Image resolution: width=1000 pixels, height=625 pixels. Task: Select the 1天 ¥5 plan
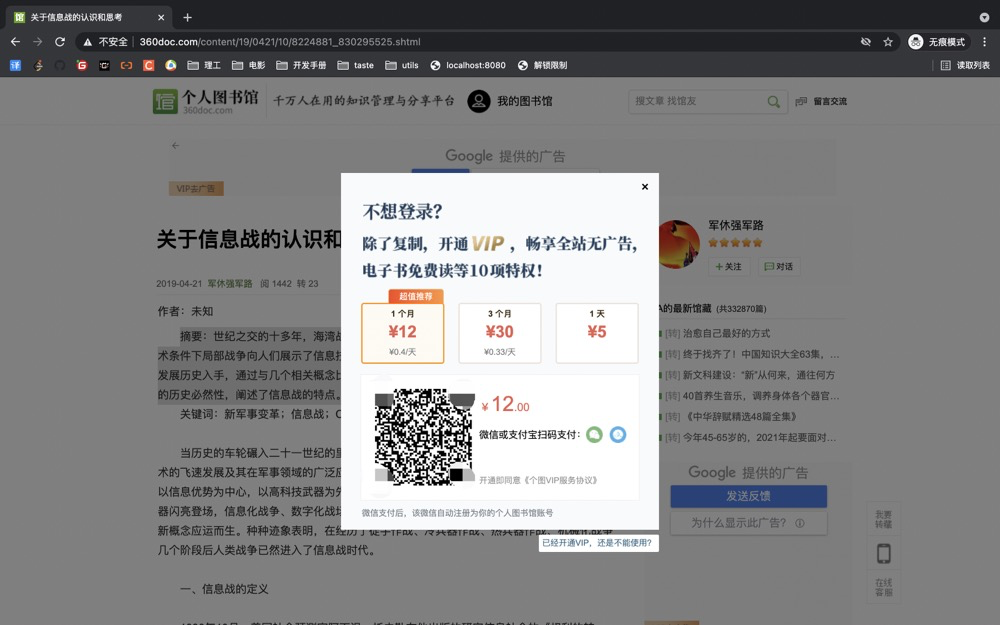(x=597, y=333)
